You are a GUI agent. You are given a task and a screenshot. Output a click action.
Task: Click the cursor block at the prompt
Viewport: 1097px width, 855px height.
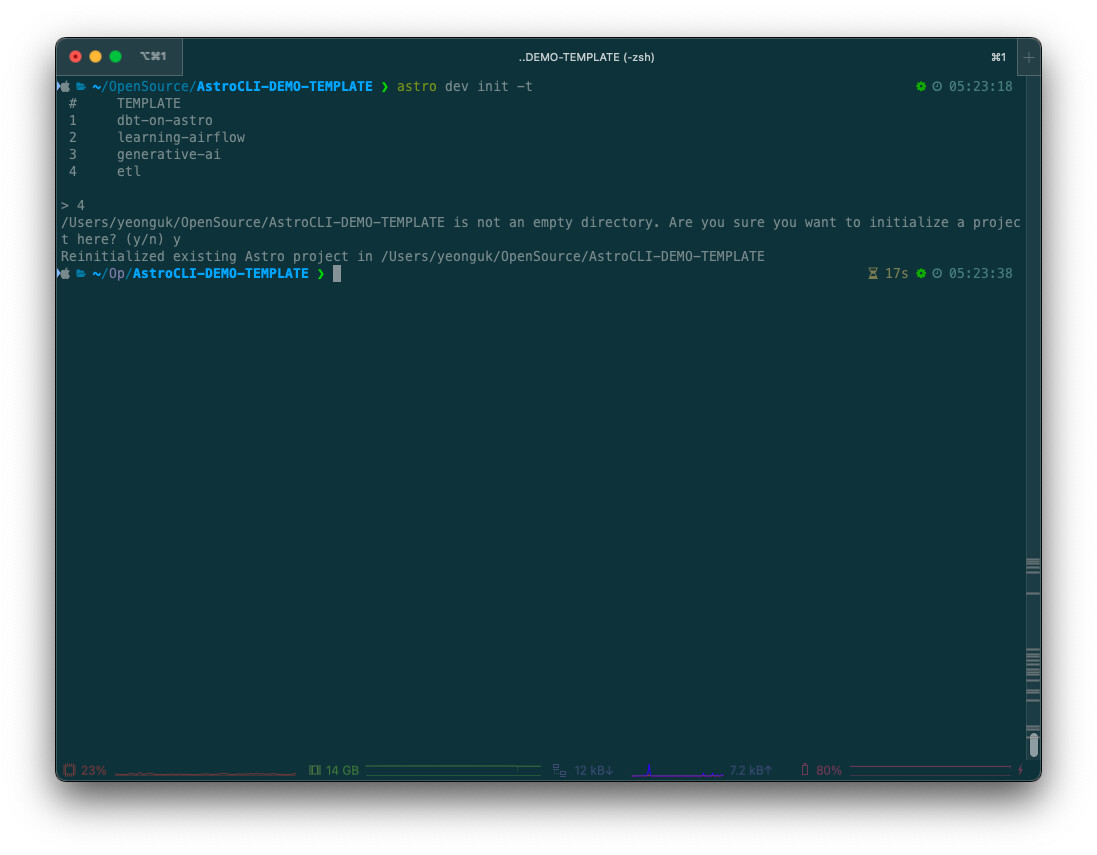(x=337, y=274)
